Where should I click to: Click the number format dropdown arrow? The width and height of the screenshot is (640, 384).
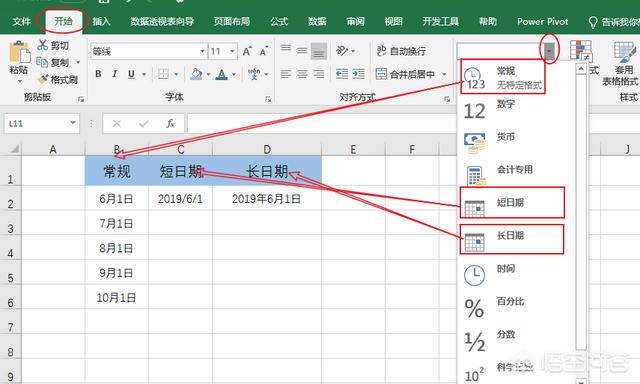549,51
